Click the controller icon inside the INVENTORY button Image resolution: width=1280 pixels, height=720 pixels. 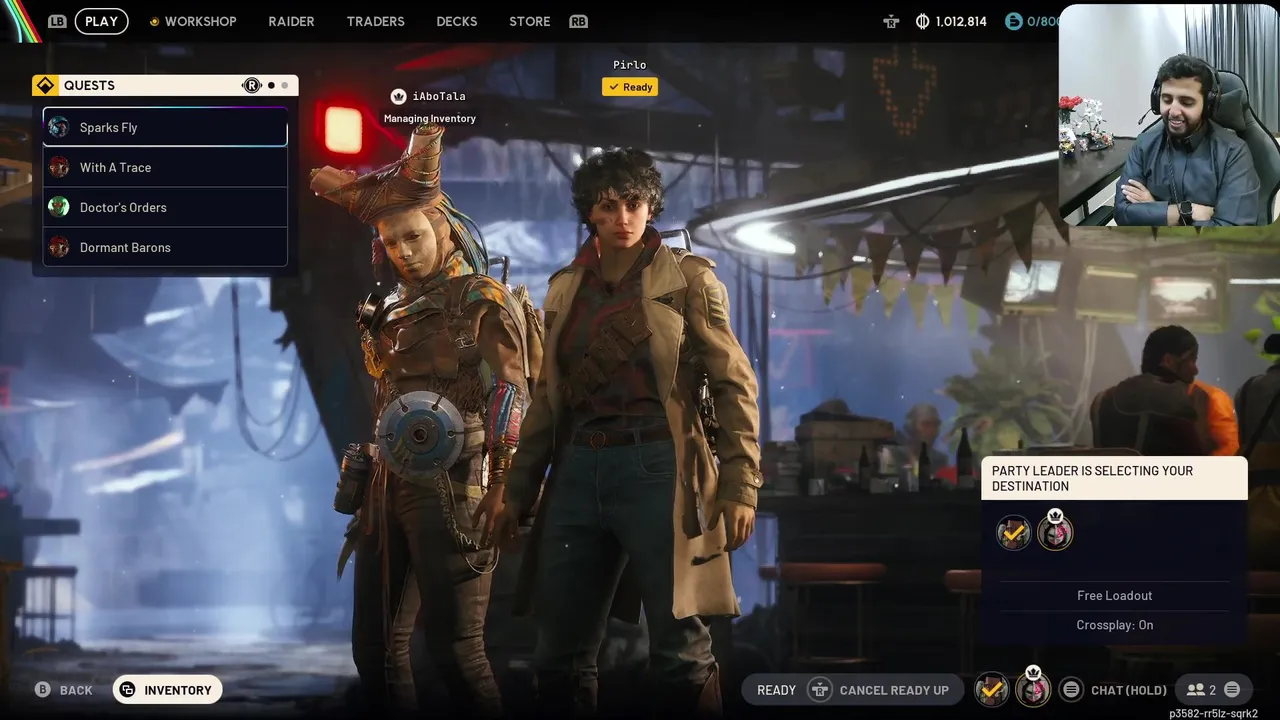[x=127, y=690]
